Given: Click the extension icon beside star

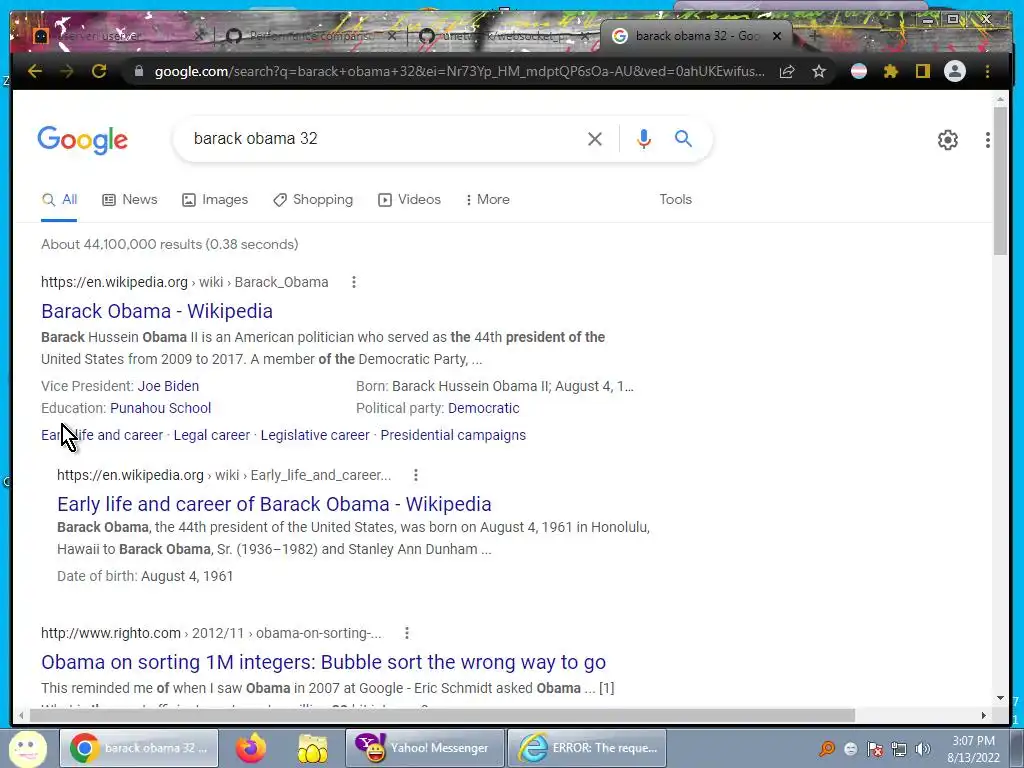Looking at the screenshot, I should (859, 71).
